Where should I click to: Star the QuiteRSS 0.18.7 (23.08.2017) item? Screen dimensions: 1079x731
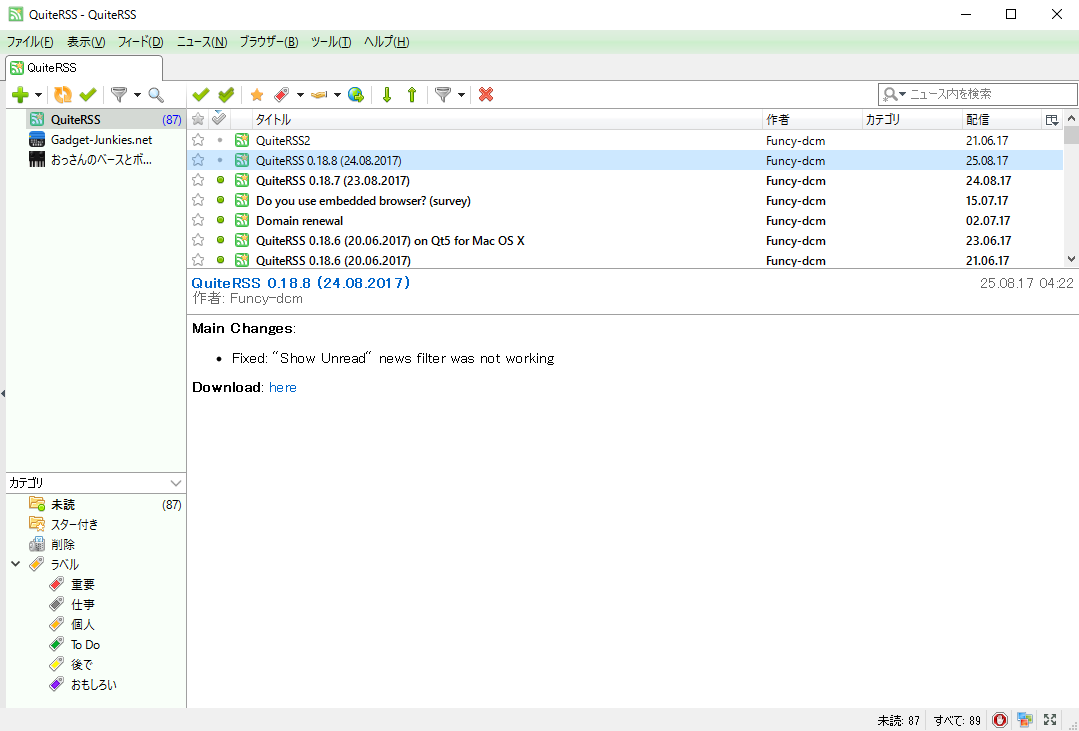[198, 180]
